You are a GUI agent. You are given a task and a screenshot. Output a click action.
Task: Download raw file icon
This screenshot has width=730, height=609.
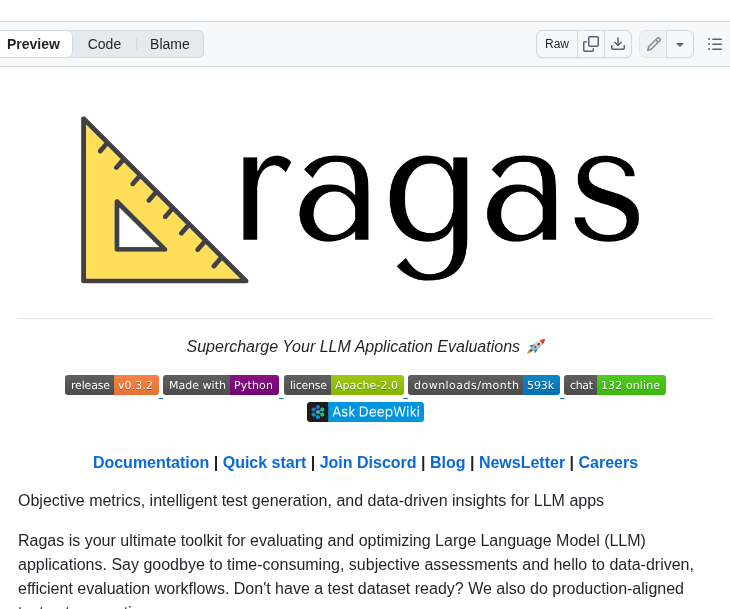click(x=618, y=44)
